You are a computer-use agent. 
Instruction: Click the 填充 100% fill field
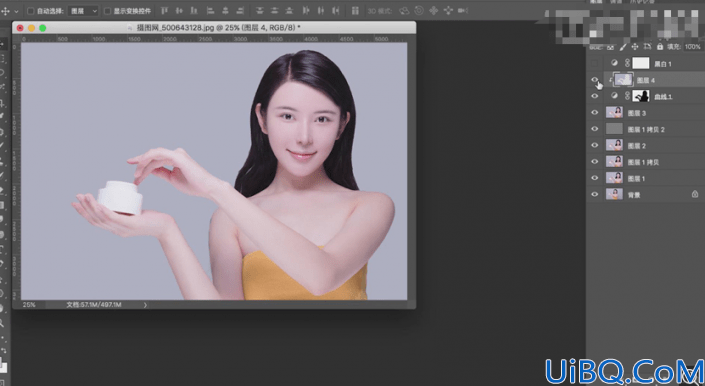coord(692,47)
